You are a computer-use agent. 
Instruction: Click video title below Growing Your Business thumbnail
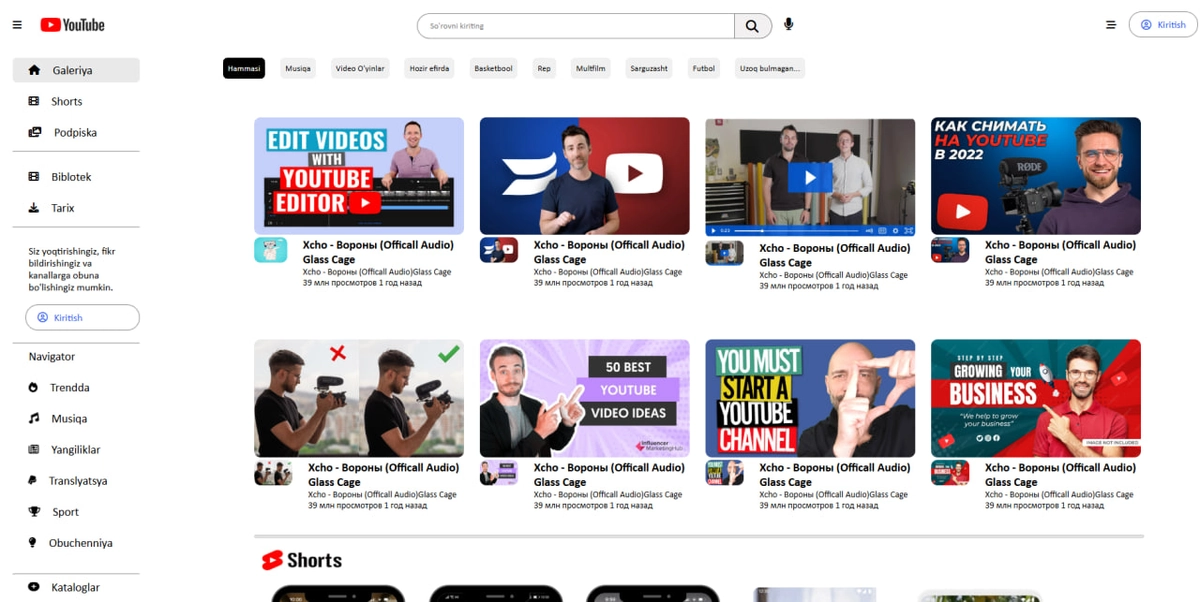pyautogui.click(x=1060, y=474)
